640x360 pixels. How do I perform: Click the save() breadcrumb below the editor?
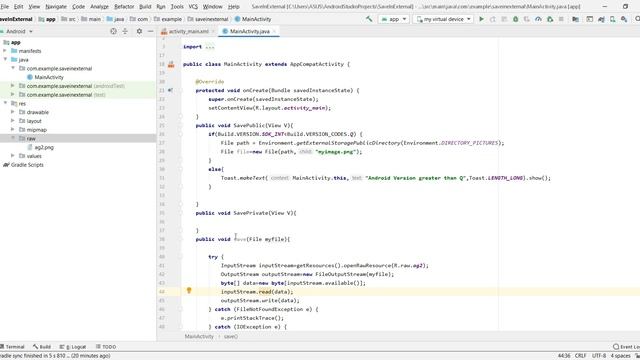coord(231,337)
